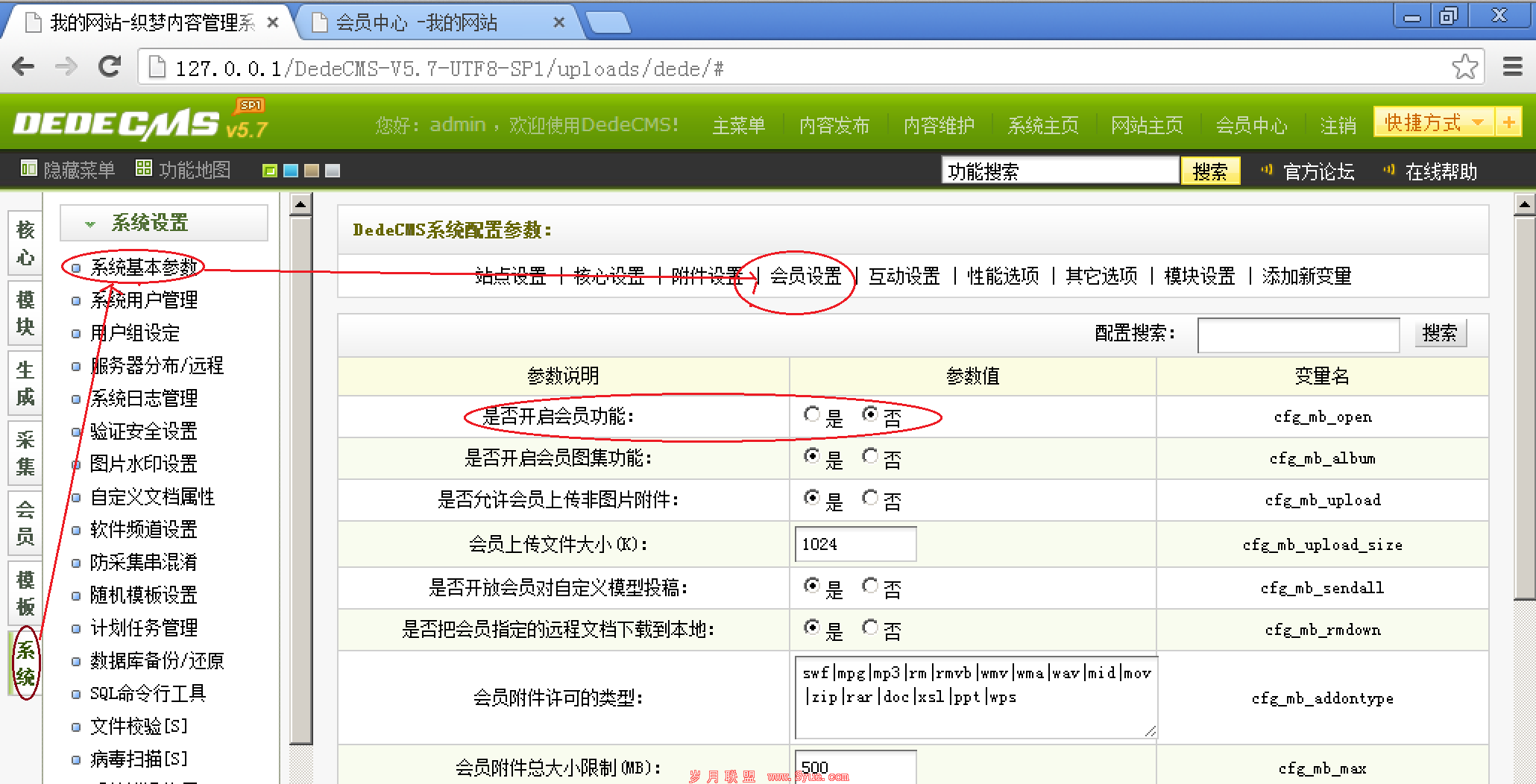This screenshot has height=784, width=1536.
Task: Set 是否开启会员功能 to 否
Action: 870,414
